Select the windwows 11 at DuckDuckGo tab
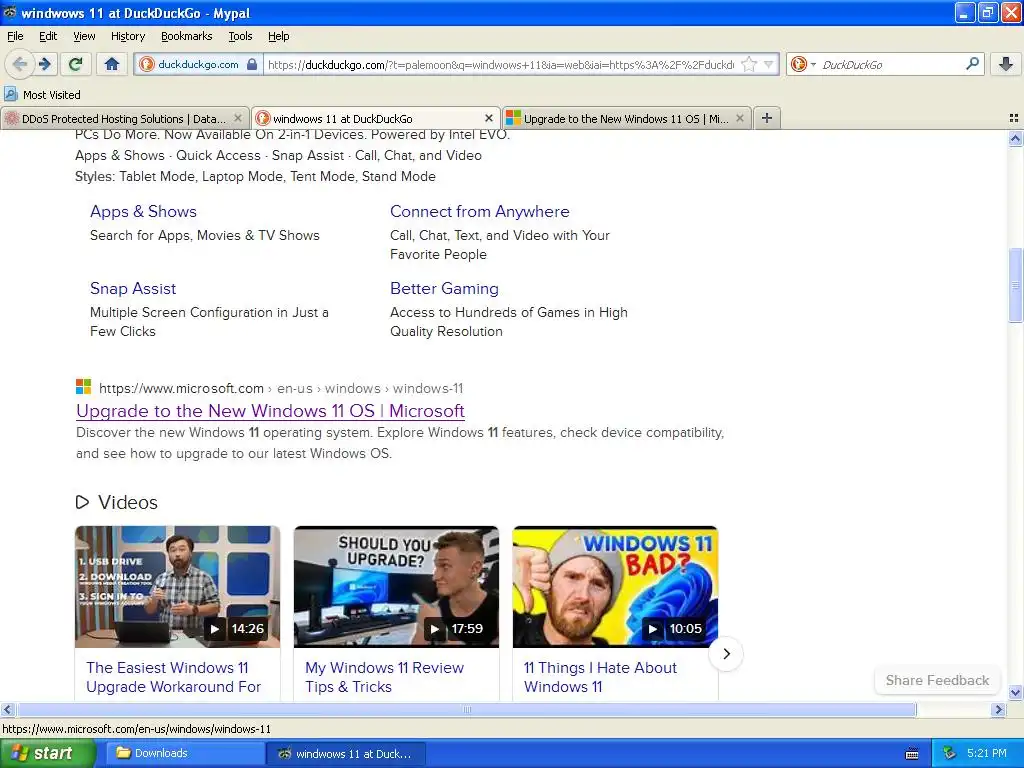The height and width of the screenshot is (768, 1024). point(376,118)
